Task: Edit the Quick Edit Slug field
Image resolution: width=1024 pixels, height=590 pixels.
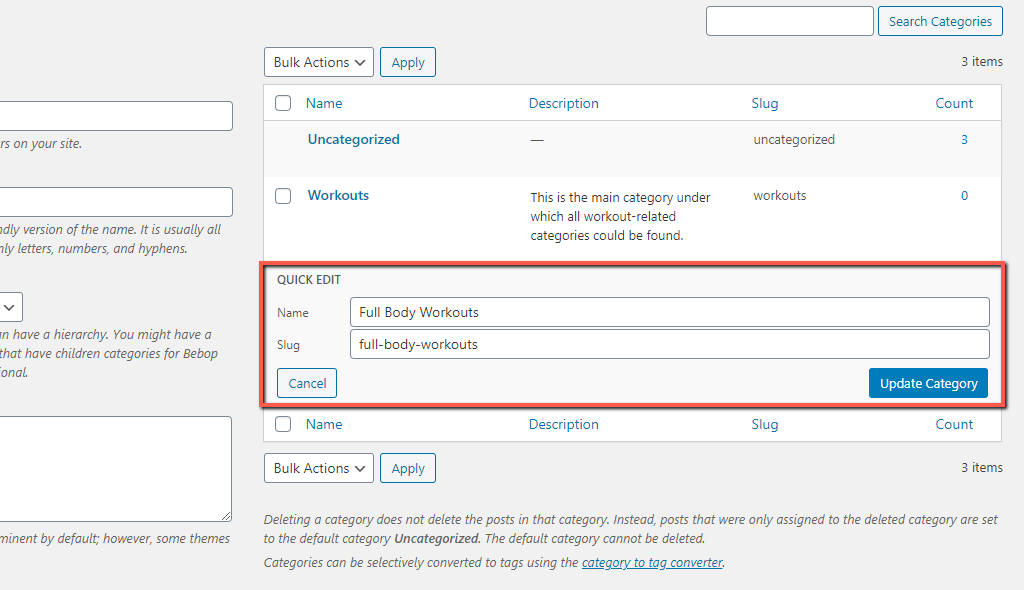Action: (669, 344)
